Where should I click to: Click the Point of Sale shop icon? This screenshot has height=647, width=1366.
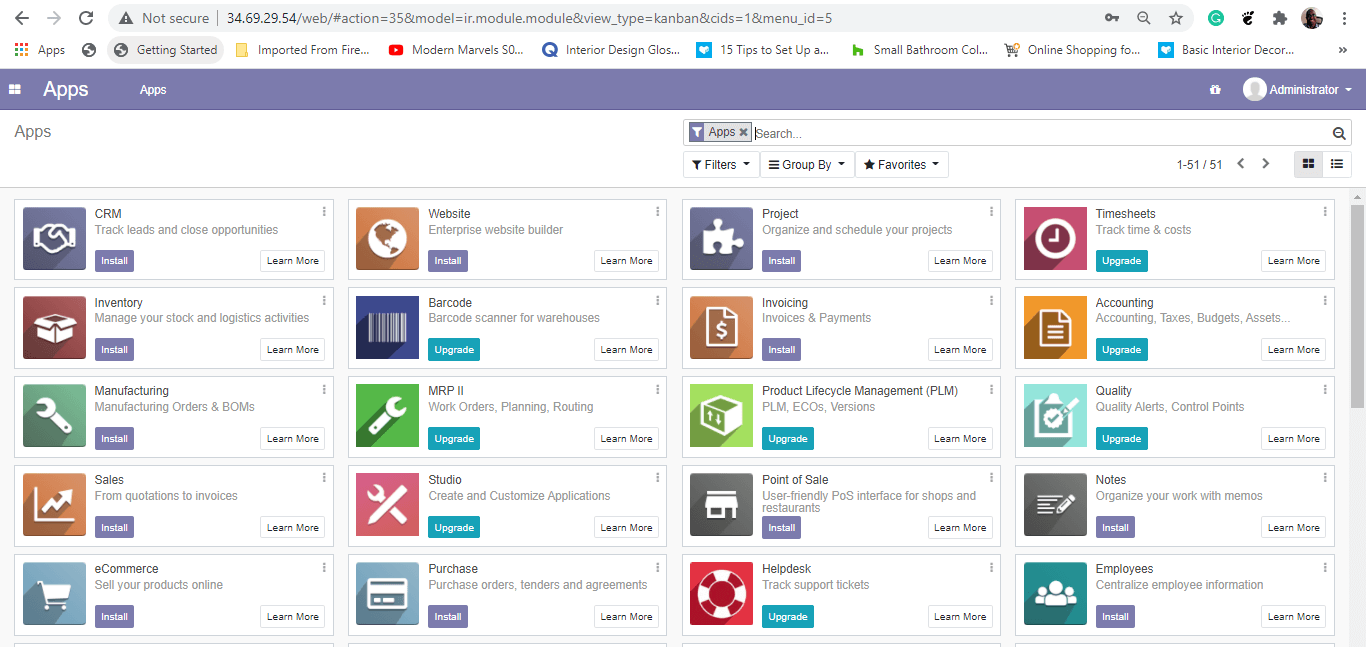pyautogui.click(x=721, y=505)
